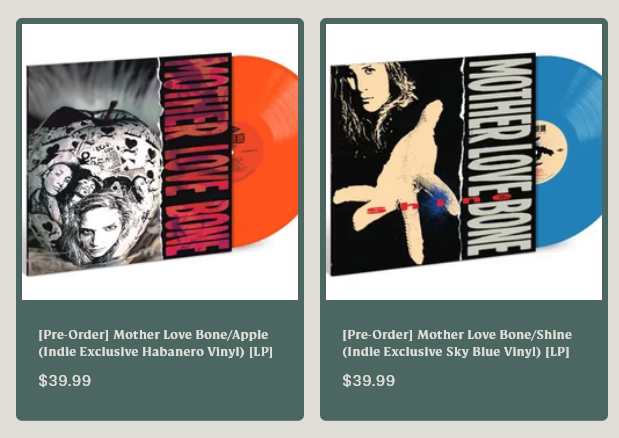Click the blonde face on Apple cover
The width and height of the screenshot is (619, 438).
tap(102, 231)
